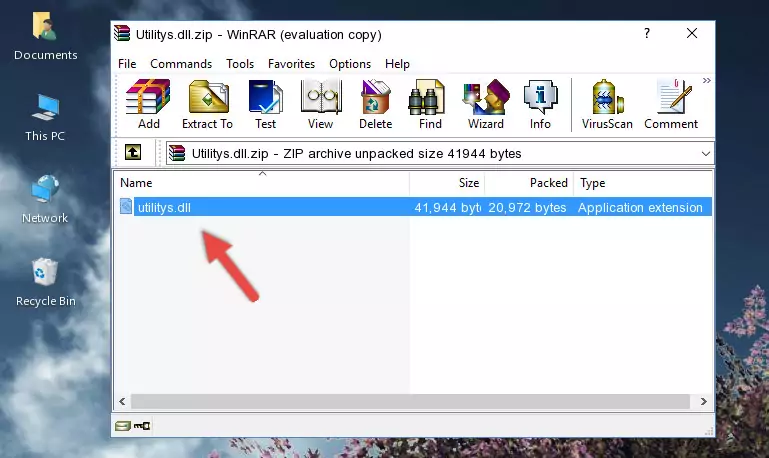Sort by Packed column header

529,183
